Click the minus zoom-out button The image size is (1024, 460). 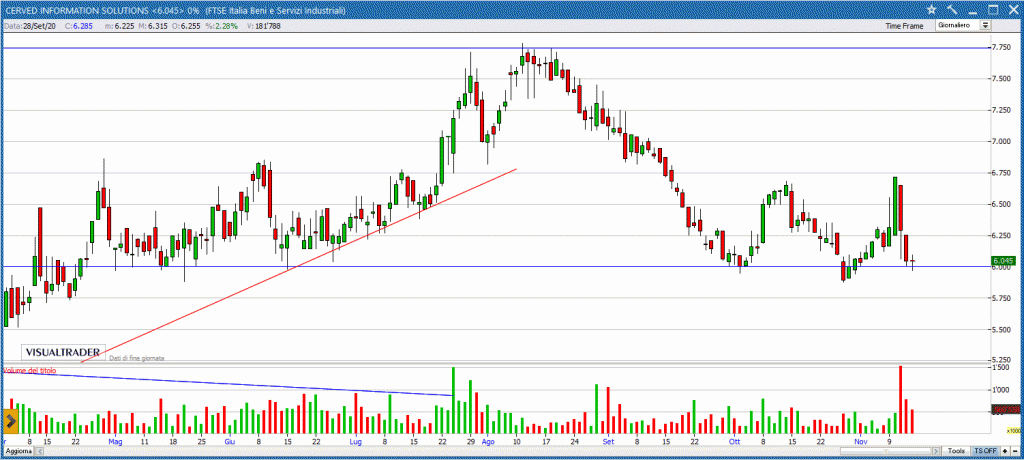pyautogui.click(x=1015, y=452)
